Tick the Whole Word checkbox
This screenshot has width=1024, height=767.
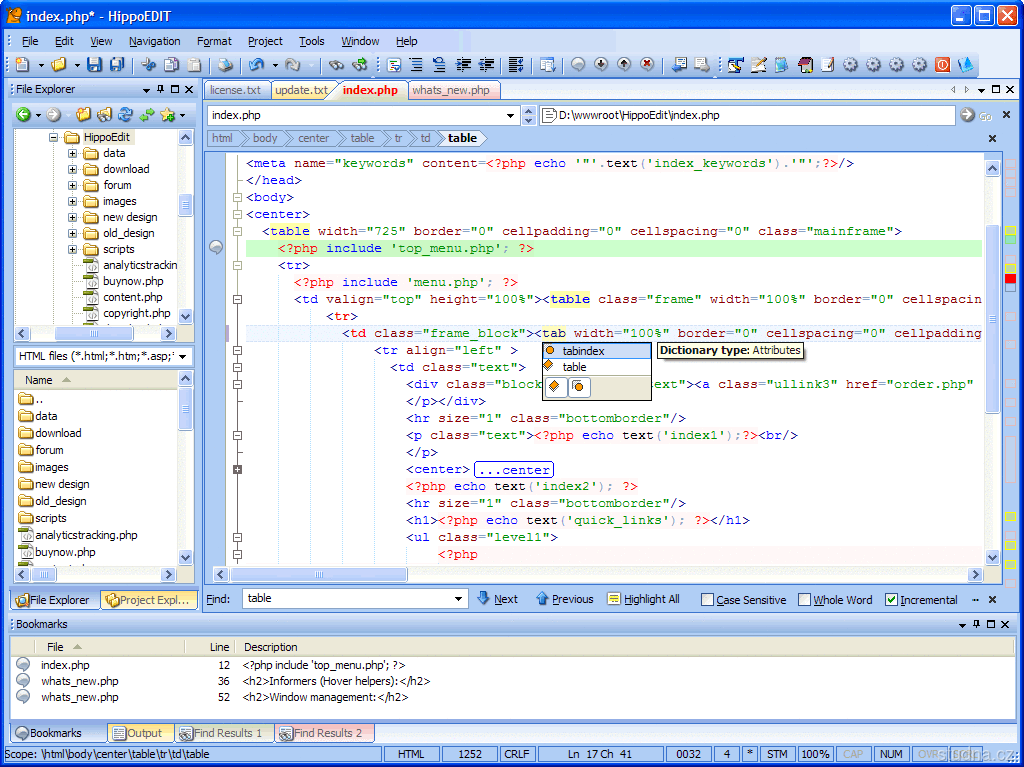tap(805, 600)
